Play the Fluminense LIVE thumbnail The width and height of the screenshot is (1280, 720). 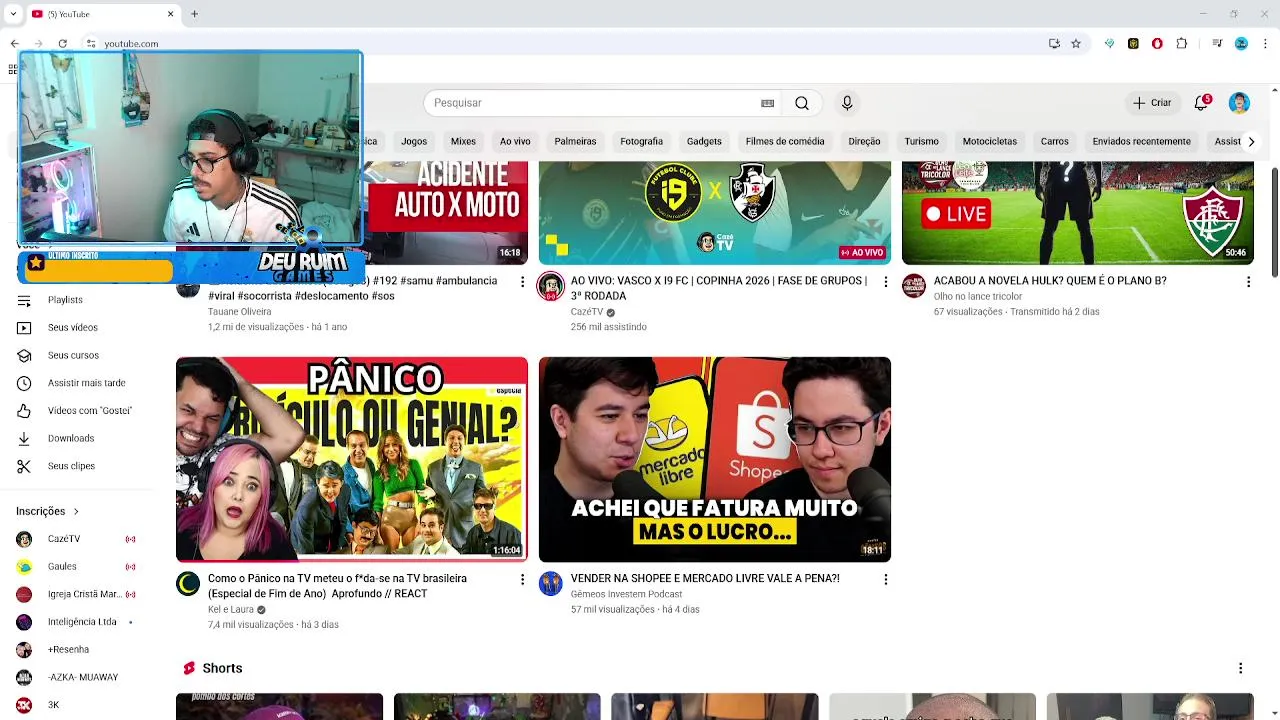1077,213
